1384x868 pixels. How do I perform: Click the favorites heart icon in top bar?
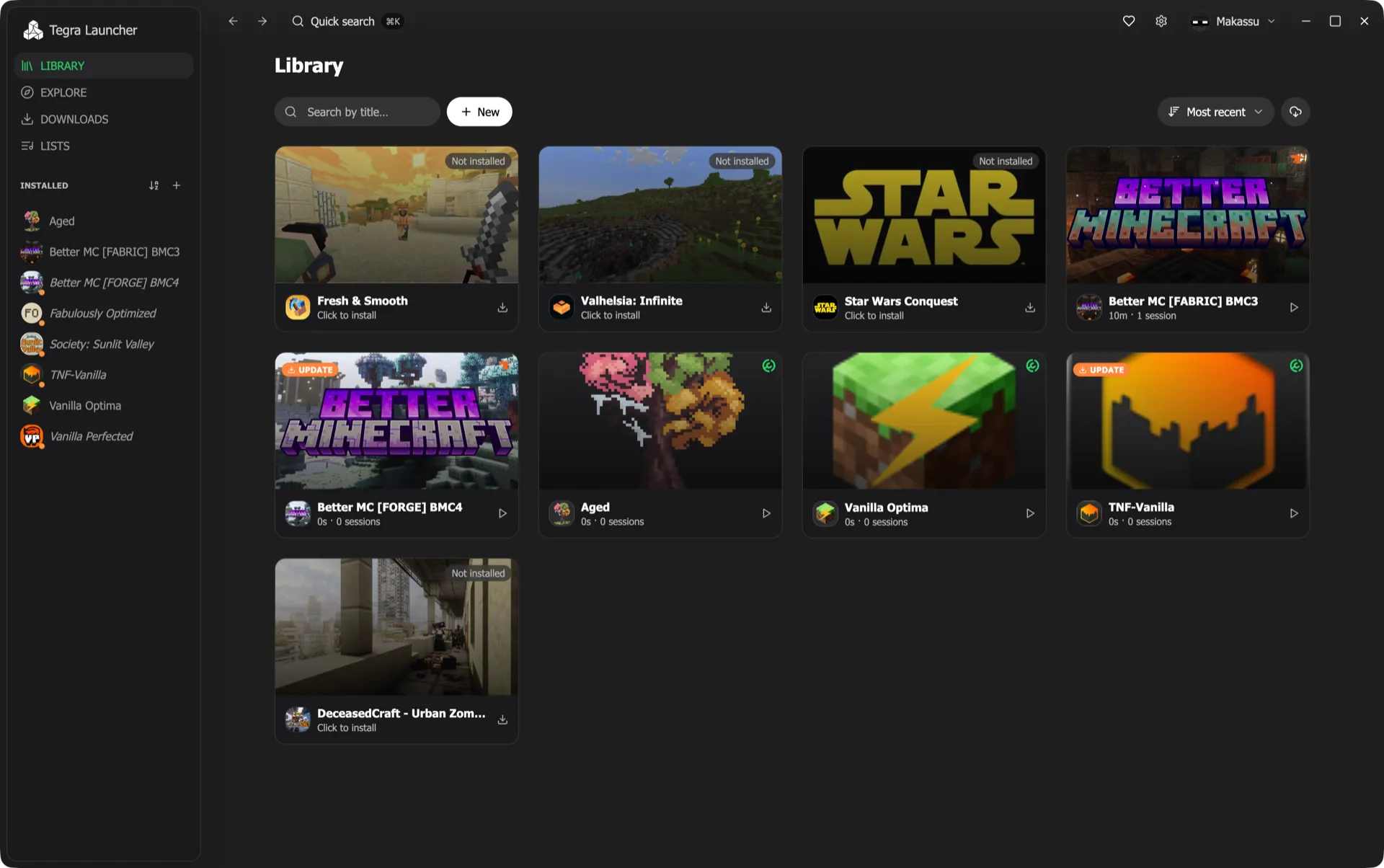coord(1129,22)
